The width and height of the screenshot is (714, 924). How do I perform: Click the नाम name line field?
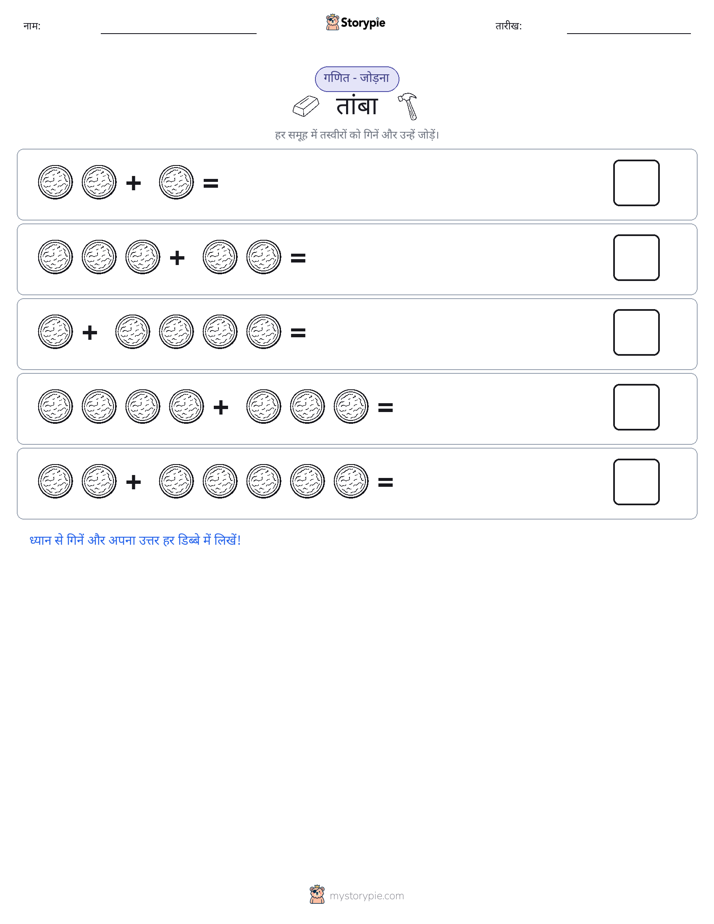178,27
